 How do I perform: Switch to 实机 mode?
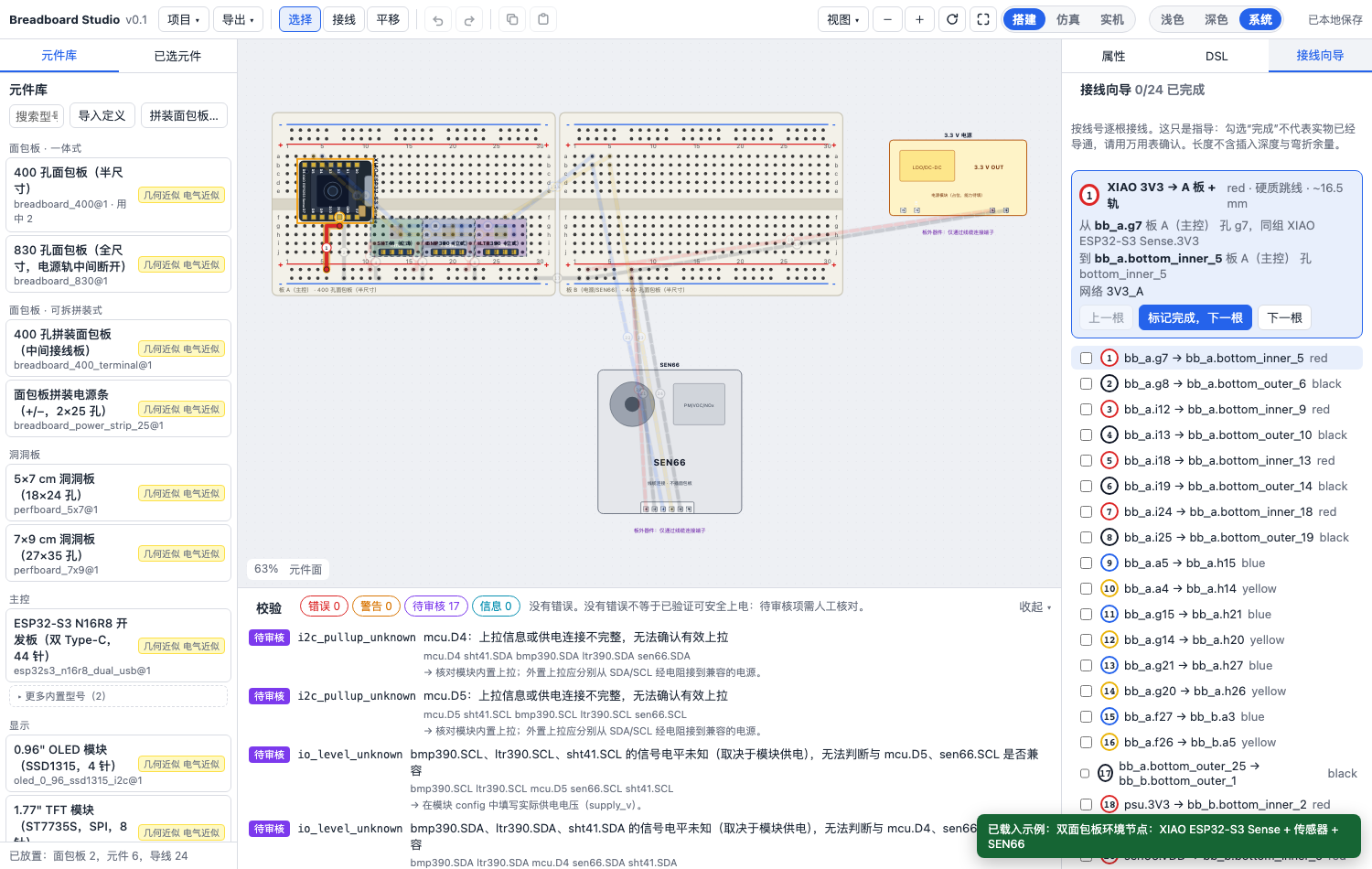(1112, 19)
